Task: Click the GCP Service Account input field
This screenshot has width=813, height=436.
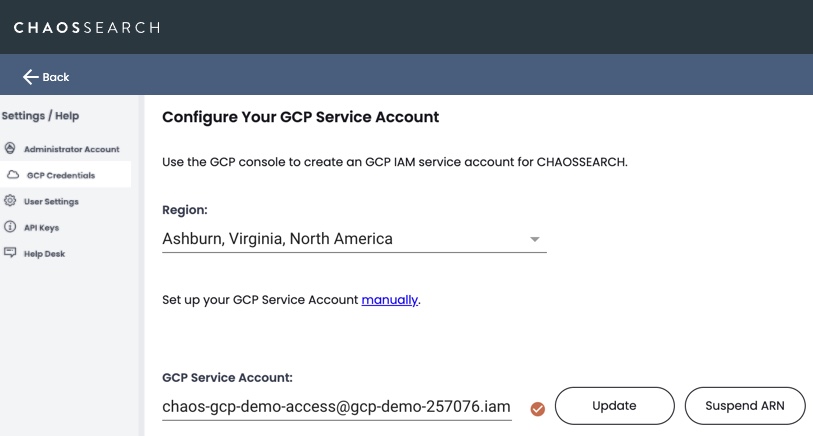Action: click(337, 406)
